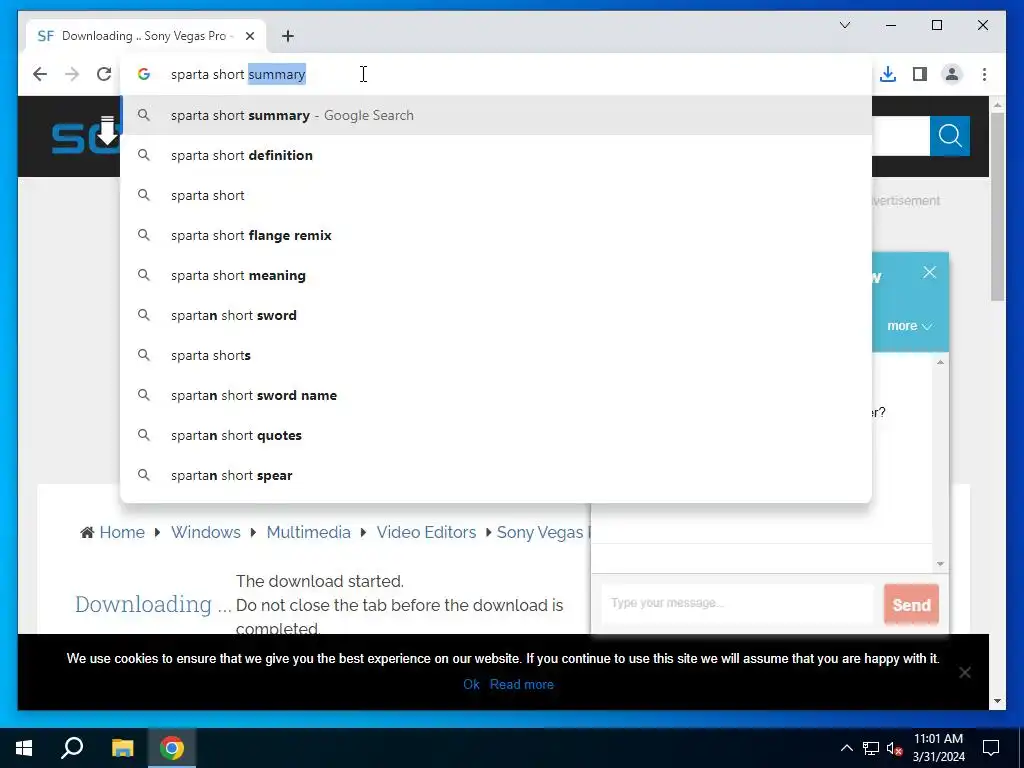Open the cookie Read more link
The height and width of the screenshot is (768, 1024).
[522, 684]
